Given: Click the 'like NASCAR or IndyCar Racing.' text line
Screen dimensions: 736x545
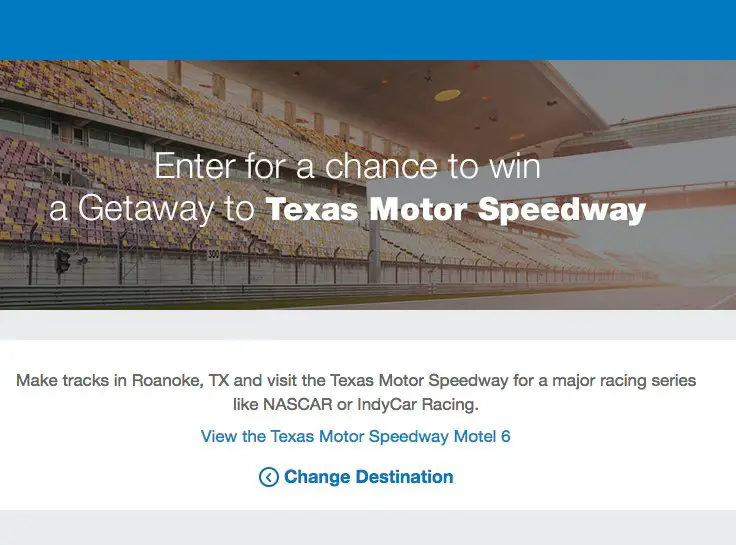Looking at the screenshot, I should pyautogui.click(x=356, y=405).
